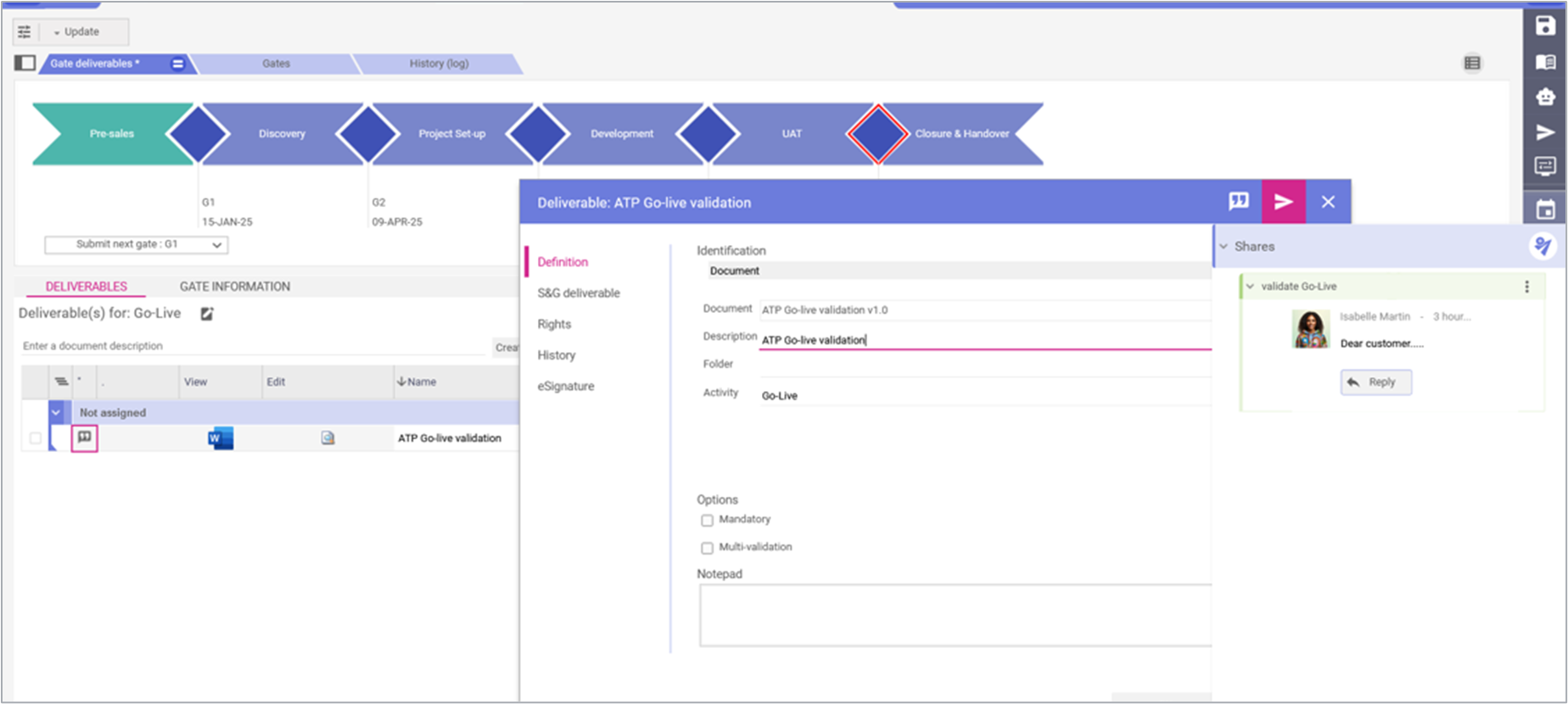Click the table view icon at top right

(1472, 63)
